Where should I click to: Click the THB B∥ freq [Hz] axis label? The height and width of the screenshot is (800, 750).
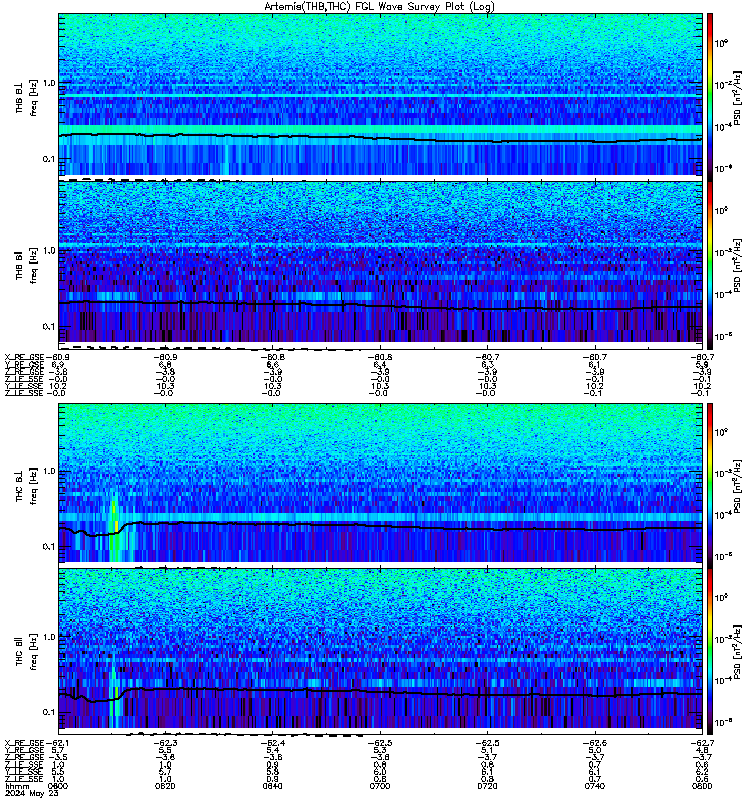coord(27,265)
